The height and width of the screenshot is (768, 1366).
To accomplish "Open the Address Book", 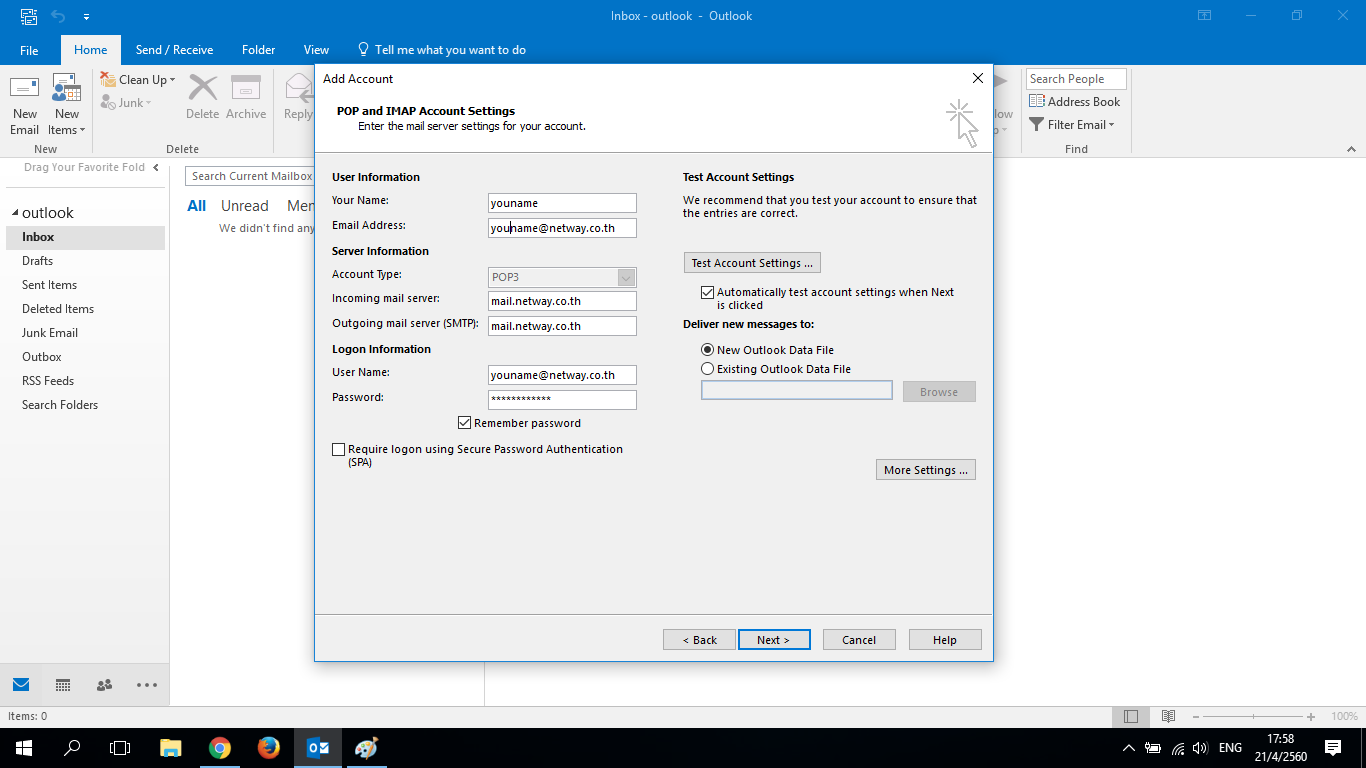I will tap(1075, 102).
